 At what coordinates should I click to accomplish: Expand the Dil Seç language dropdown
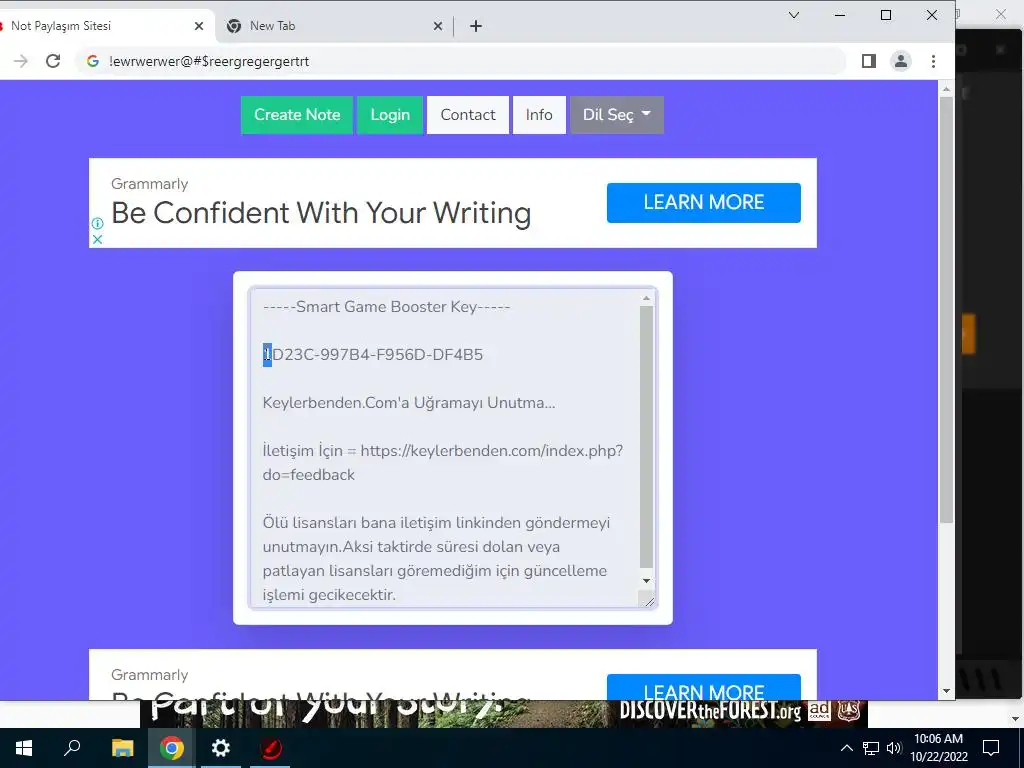tap(616, 115)
